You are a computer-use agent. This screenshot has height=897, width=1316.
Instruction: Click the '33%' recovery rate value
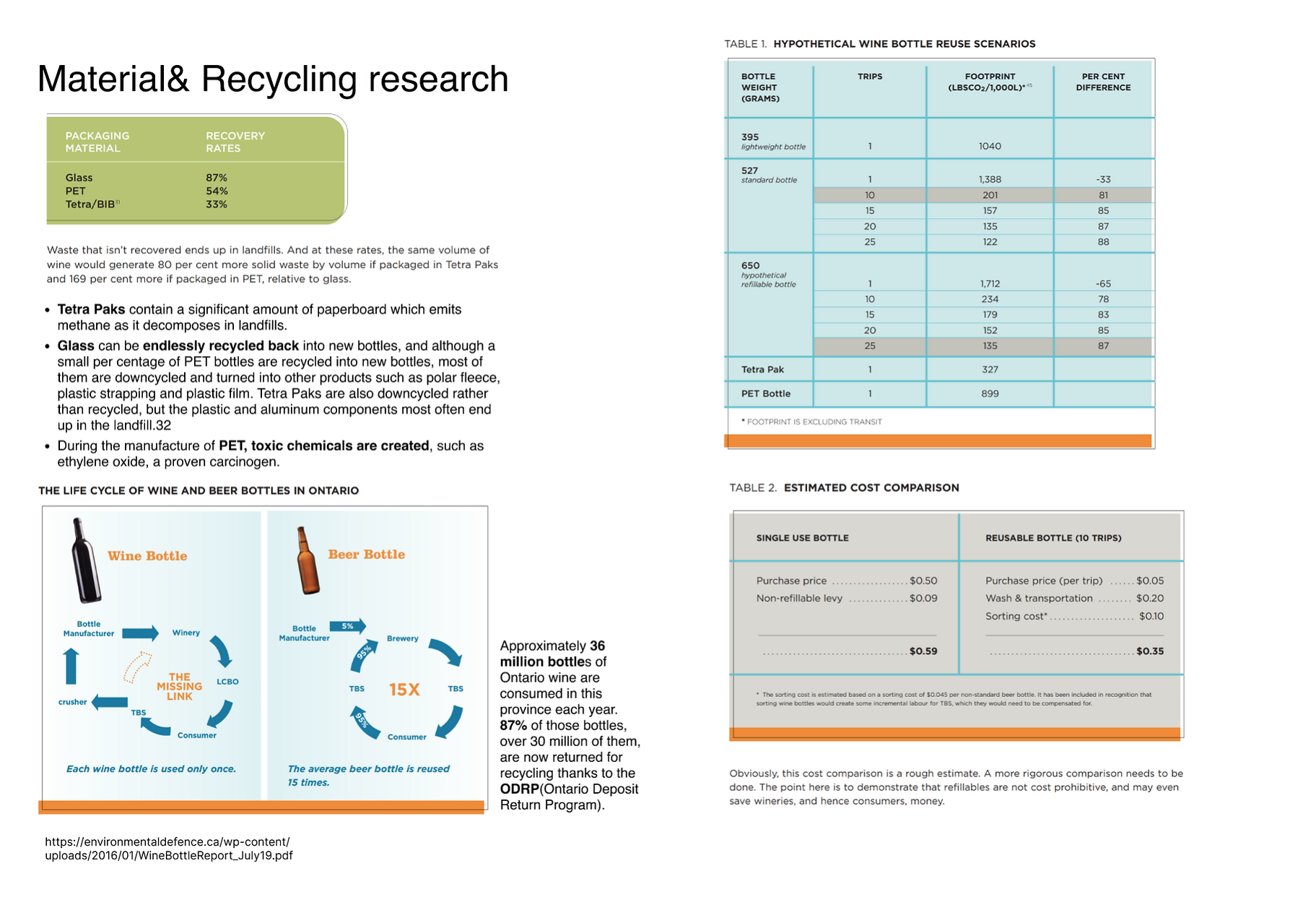217,204
